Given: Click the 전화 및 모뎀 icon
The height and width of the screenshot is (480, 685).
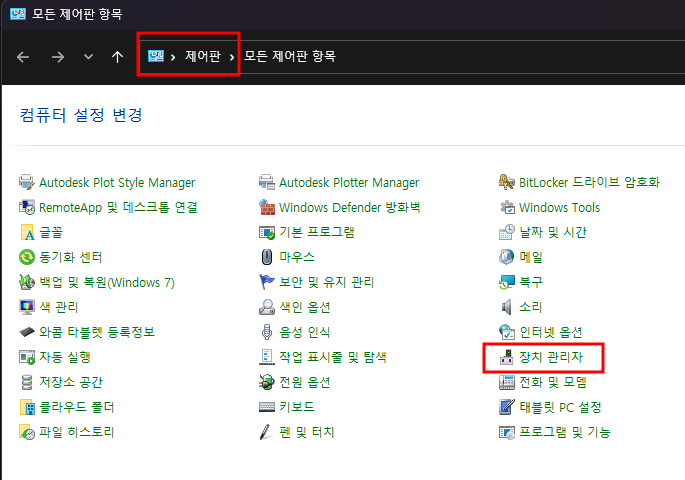Looking at the screenshot, I should tap(506, 382).
